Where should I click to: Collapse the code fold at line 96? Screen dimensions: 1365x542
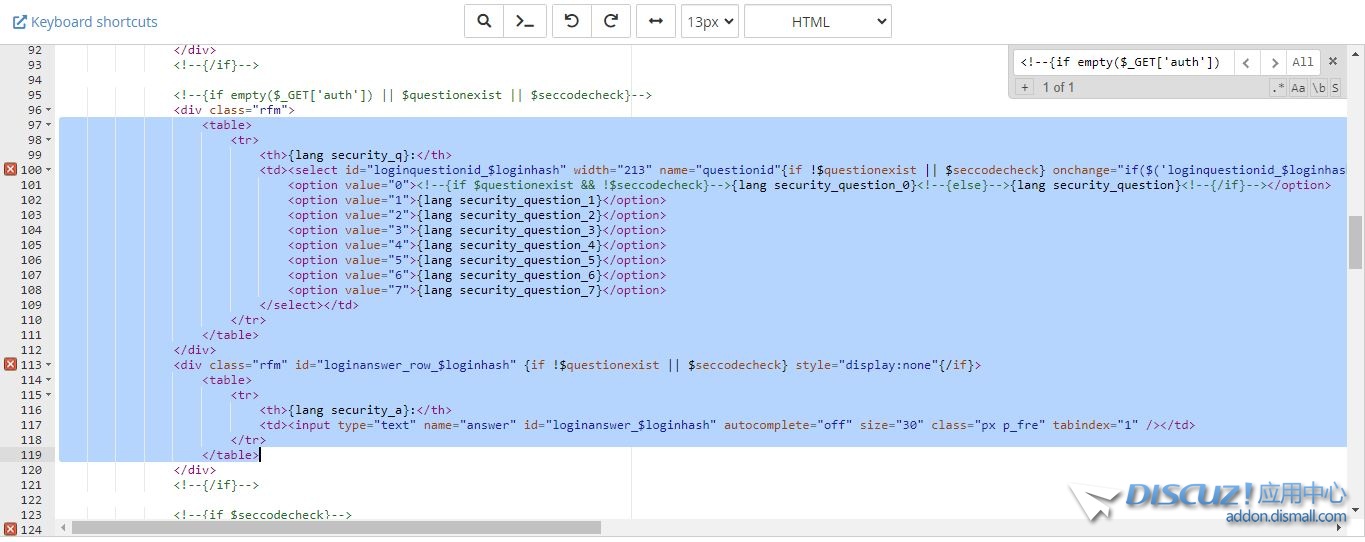click(x=49, y=110)
